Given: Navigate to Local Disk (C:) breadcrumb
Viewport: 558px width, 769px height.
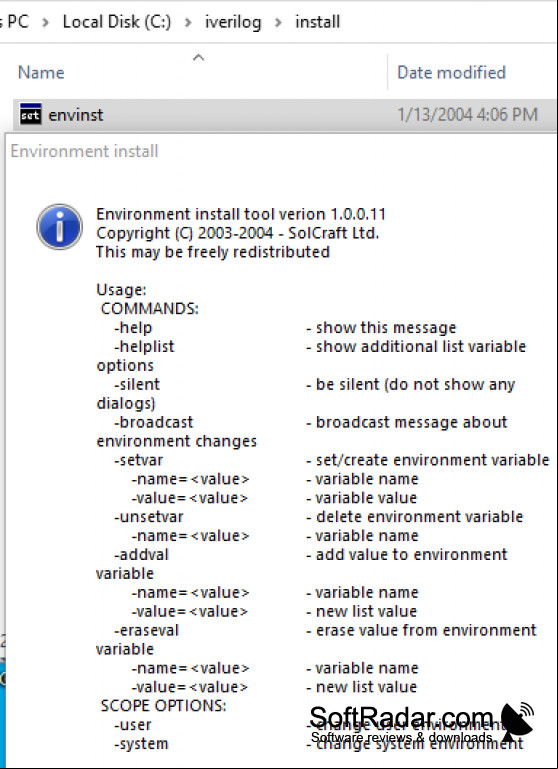Looking at the screenshot, I should 117,22.
